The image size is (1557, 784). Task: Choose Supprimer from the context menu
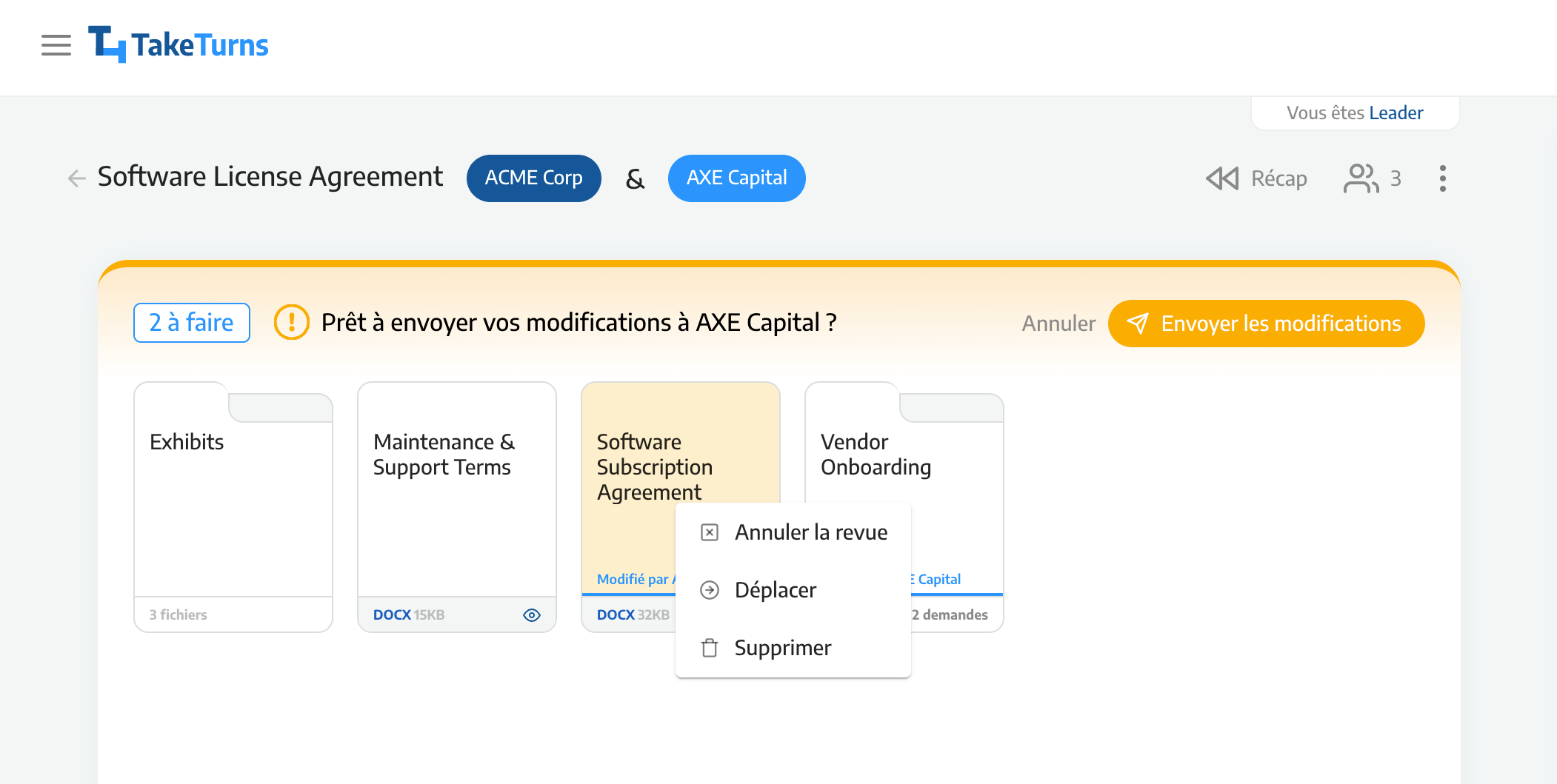793,648
